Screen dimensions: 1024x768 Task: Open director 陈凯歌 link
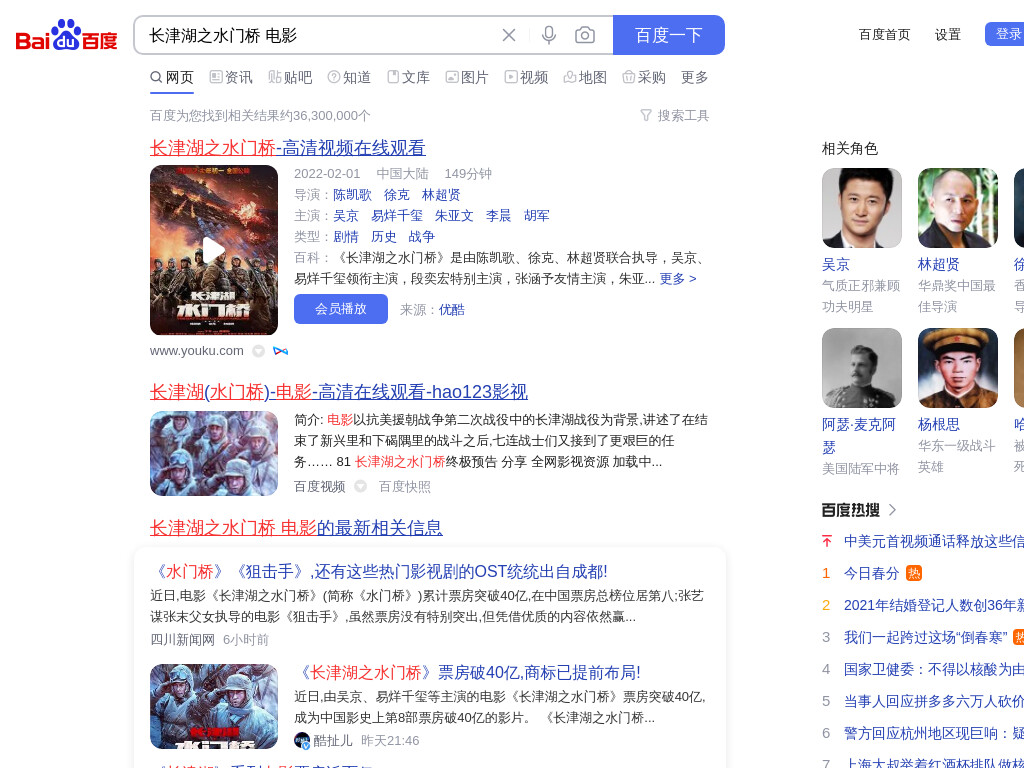click(352, 195)
